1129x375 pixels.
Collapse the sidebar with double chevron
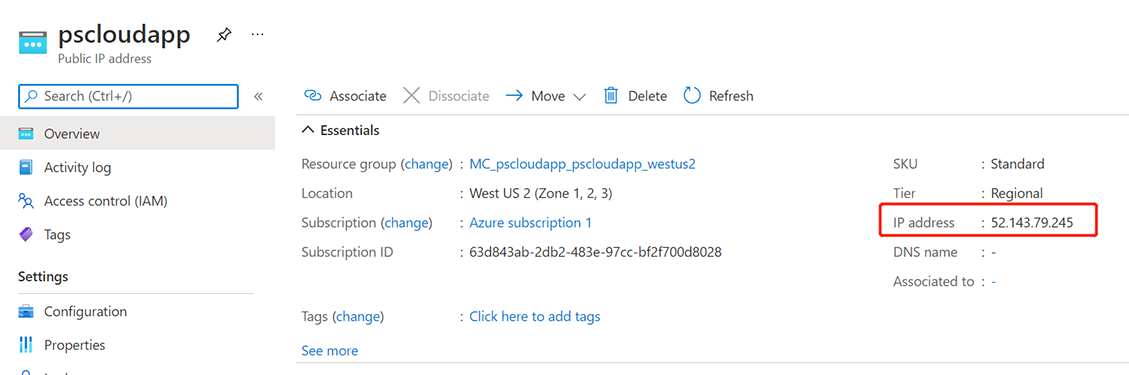(258, 96)
